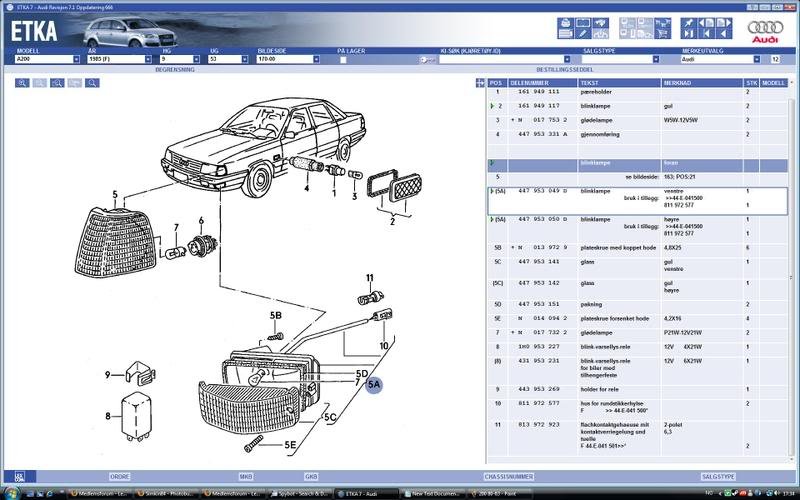Click the first zoom magnifier icon
800x500 pixels.
22,83
